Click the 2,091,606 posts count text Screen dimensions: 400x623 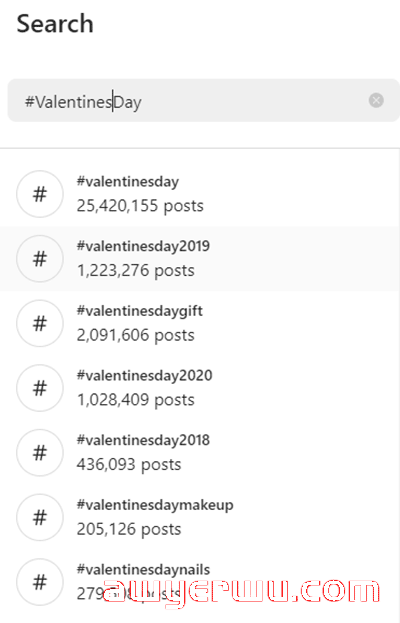click(135, 335)
